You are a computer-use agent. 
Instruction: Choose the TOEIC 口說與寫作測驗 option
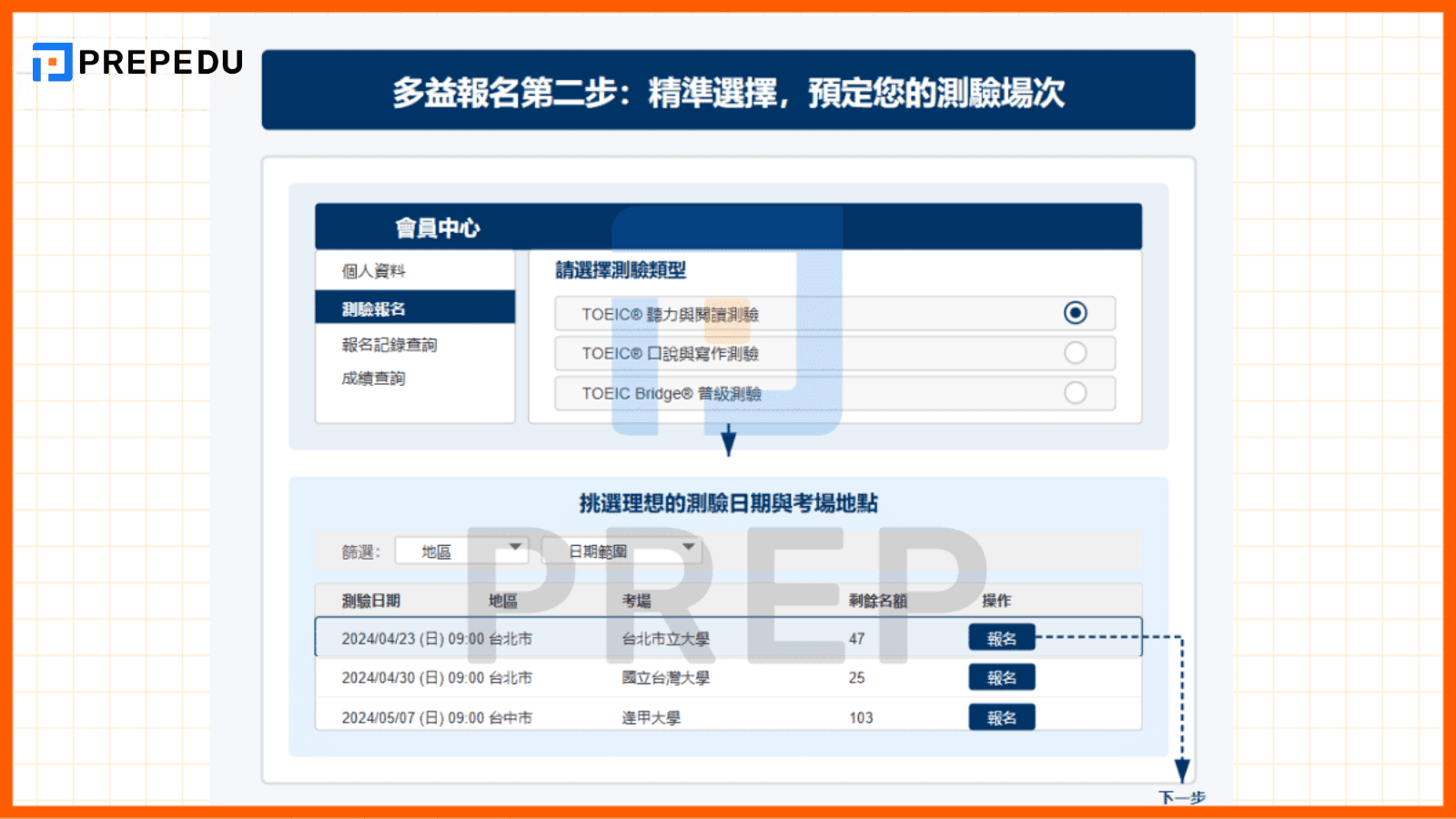click(1077, 353)
